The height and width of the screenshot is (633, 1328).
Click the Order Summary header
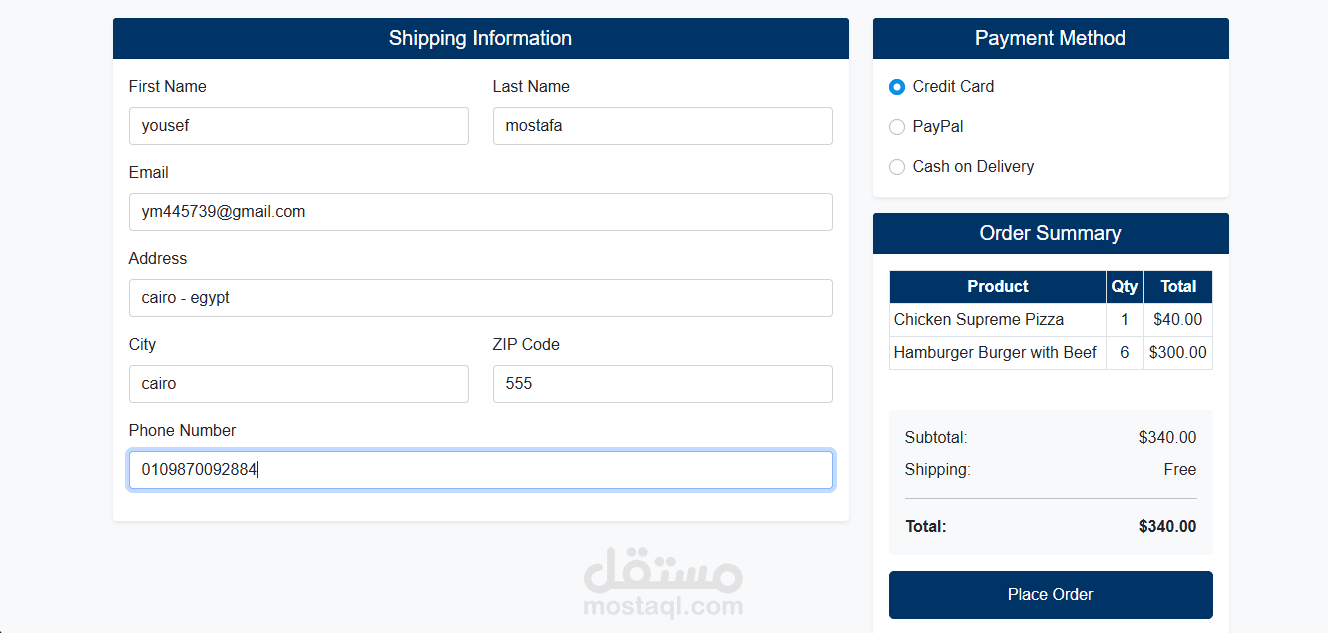1050,233
